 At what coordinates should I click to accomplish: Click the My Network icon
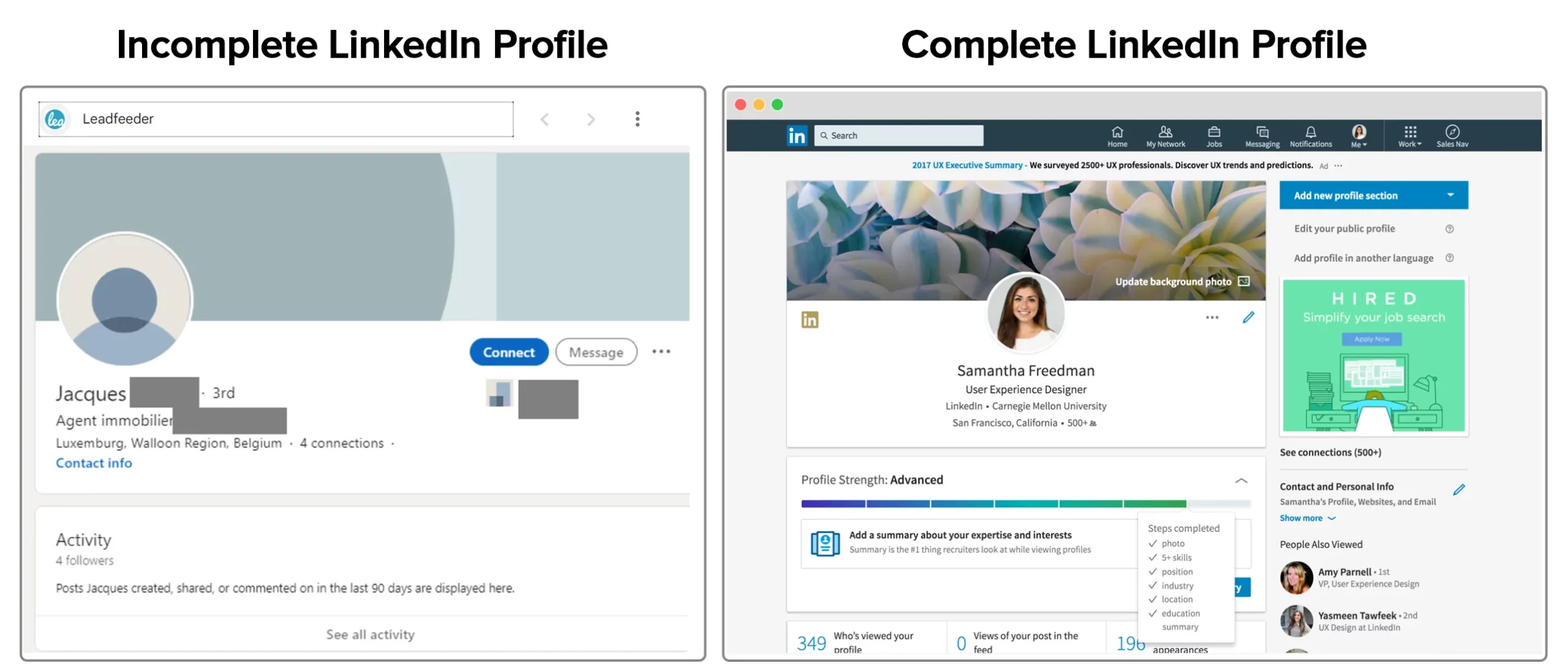tap(1162, 133)
